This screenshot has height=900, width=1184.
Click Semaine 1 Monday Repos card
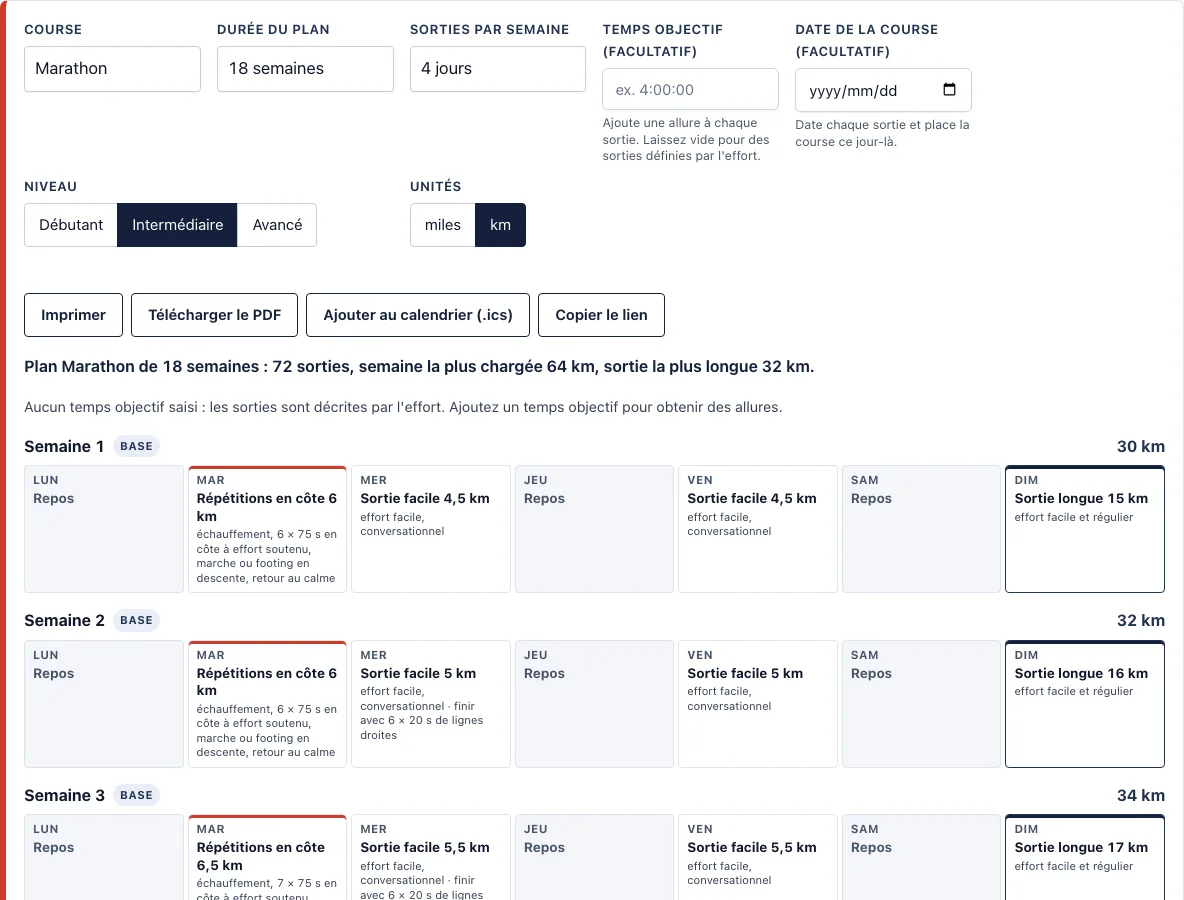(x=104, y=529)
